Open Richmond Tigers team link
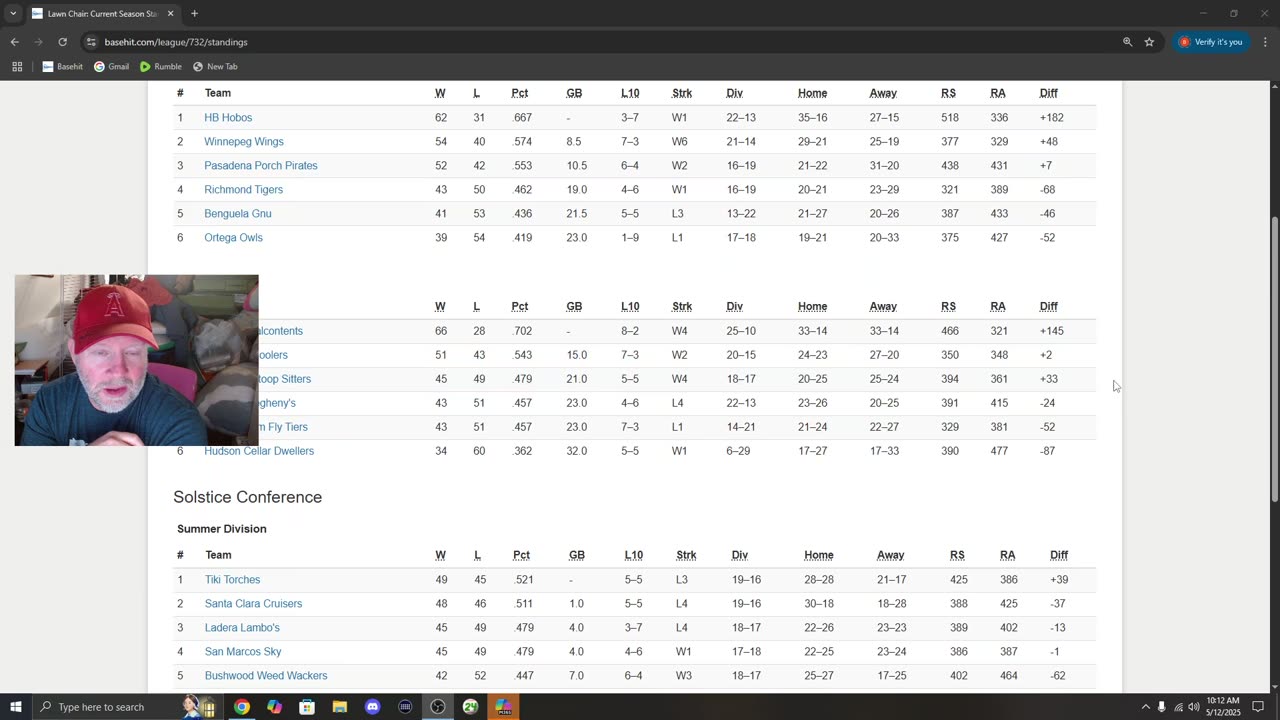The height and width of the screenshot is (720, 1280). click(243, 190)
